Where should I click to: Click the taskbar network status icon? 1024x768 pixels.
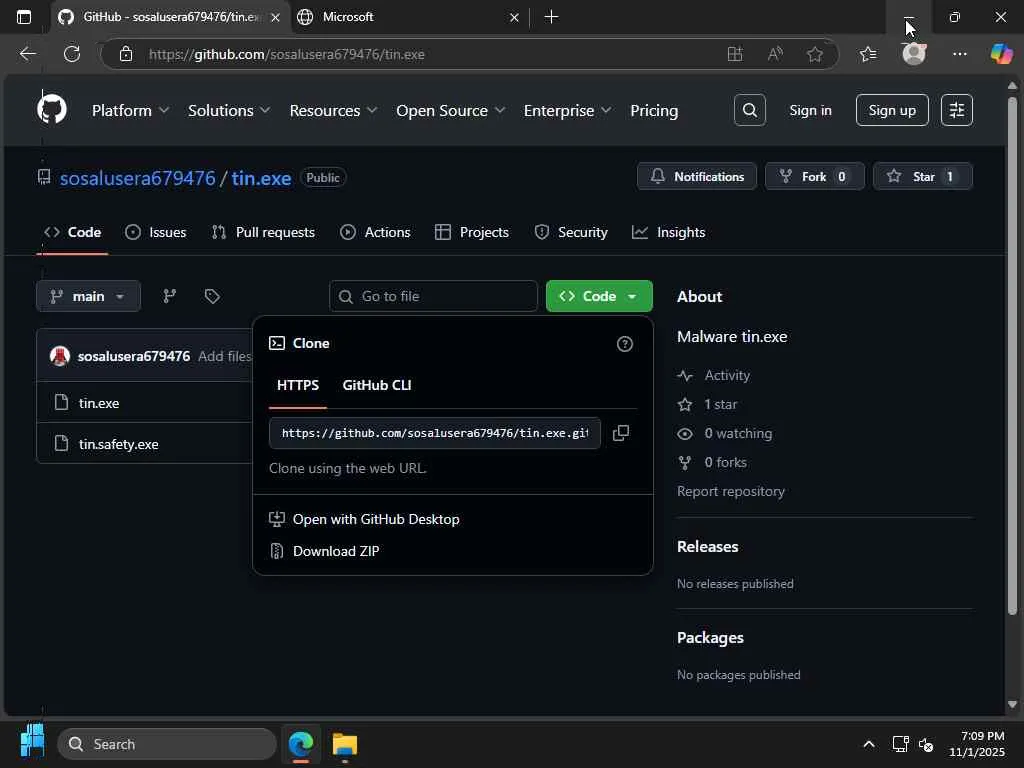pyautogui.click(x=901, y=744)
